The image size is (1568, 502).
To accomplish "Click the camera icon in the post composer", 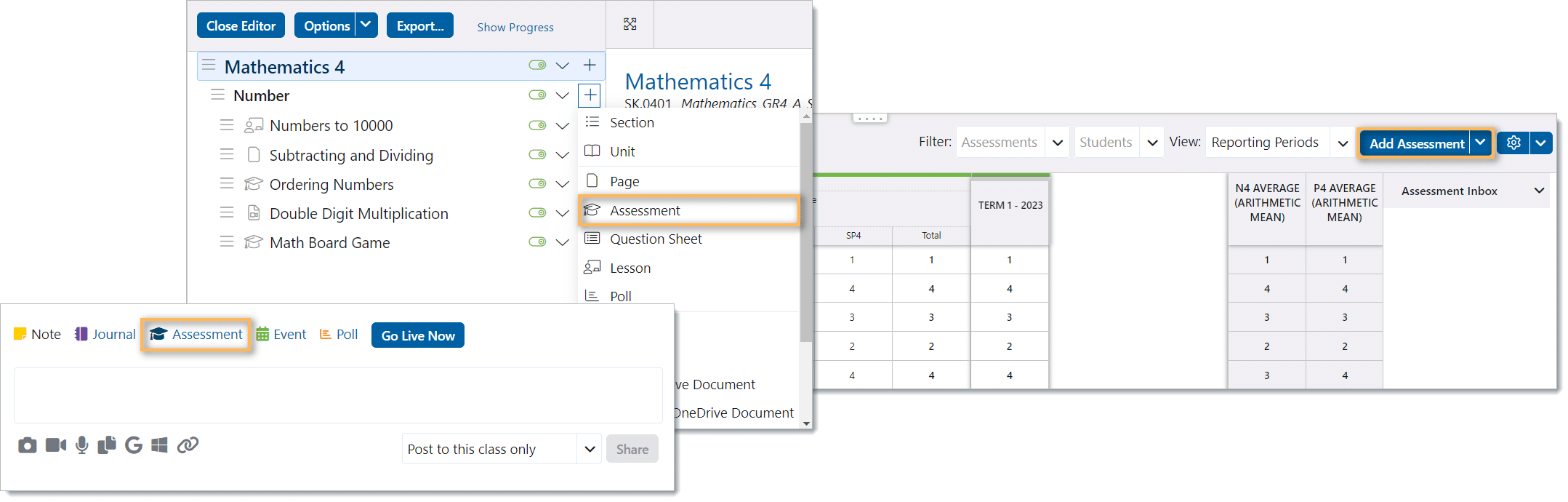I will 28,445.
